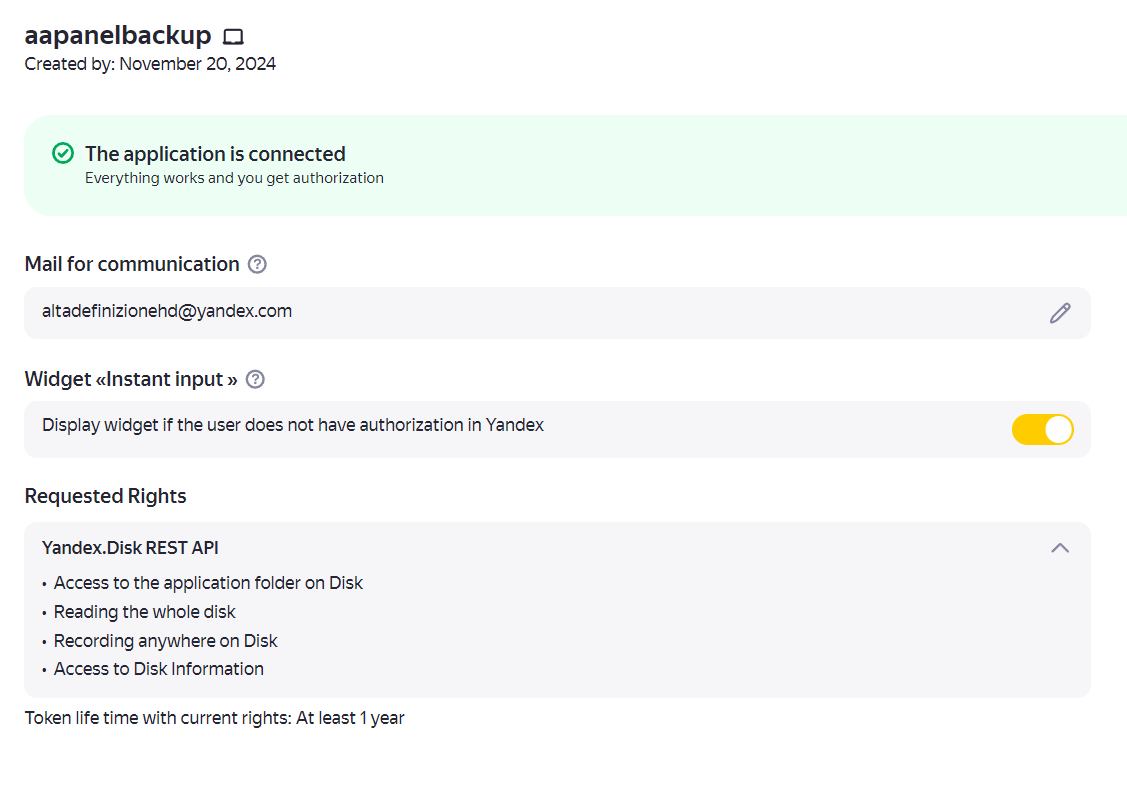
Task: Disable the Display widget toggle switch
Action: point(1042,429)
